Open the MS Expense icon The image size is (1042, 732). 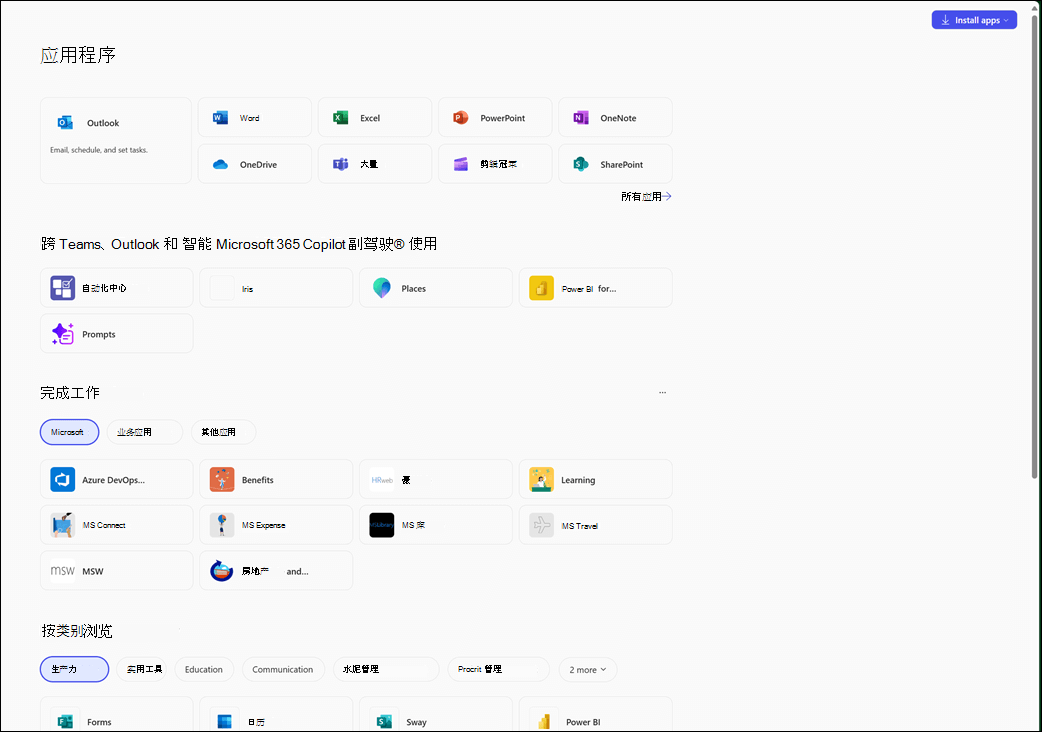pyautogui.click(x=222, y=525)
